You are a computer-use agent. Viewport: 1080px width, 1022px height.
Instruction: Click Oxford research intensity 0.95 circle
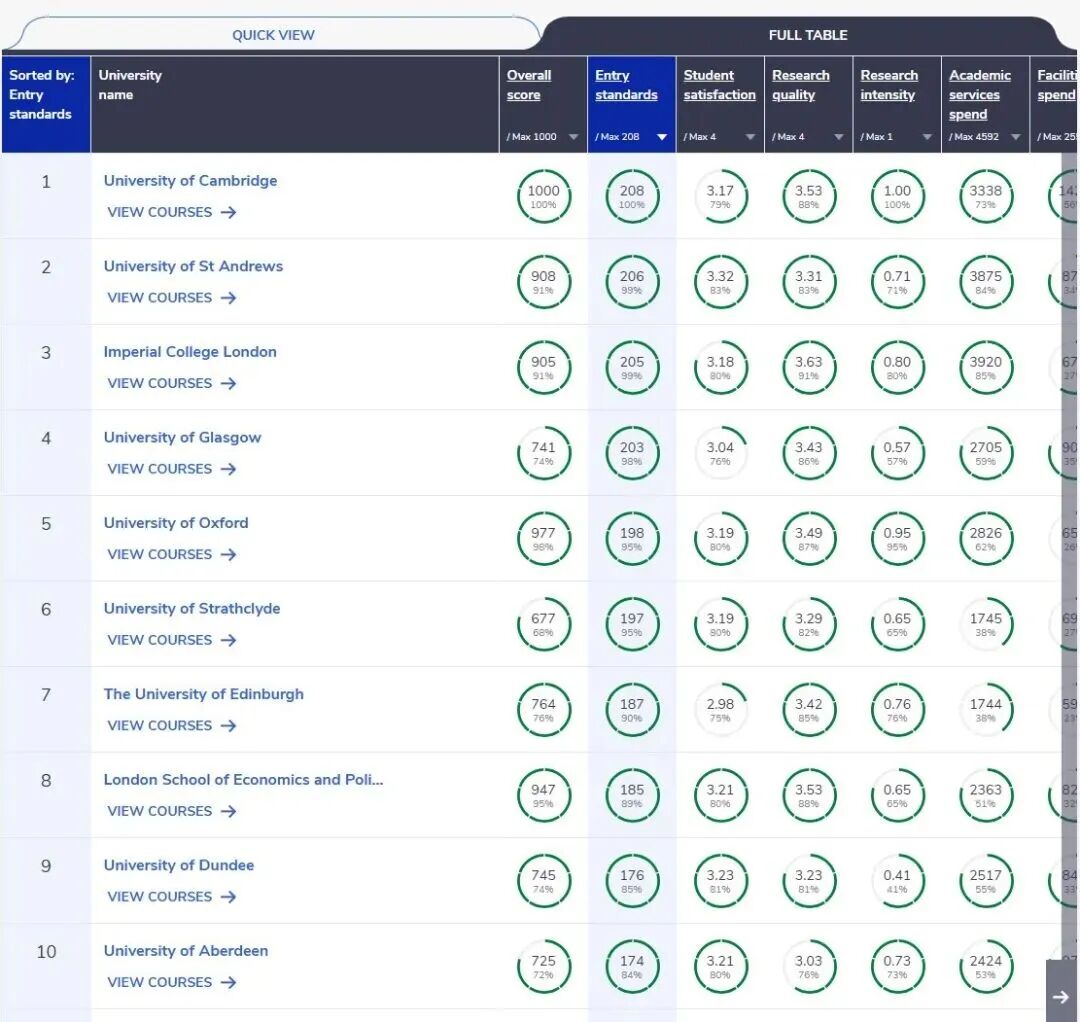(x=897, y=539)
